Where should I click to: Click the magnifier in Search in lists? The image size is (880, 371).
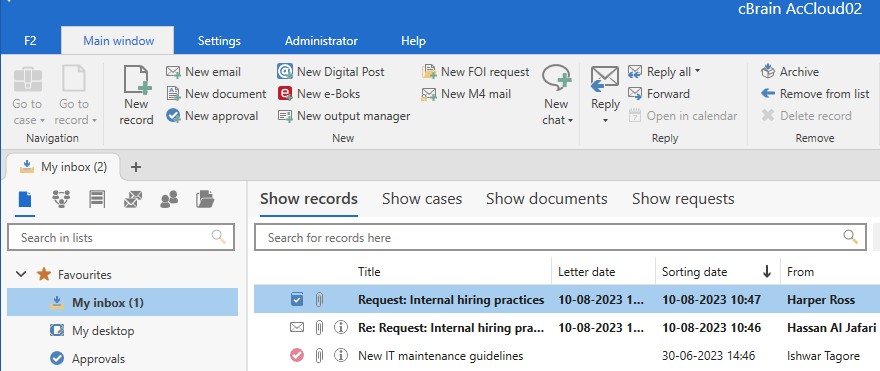pyautogui.click(x=218, y=237)
